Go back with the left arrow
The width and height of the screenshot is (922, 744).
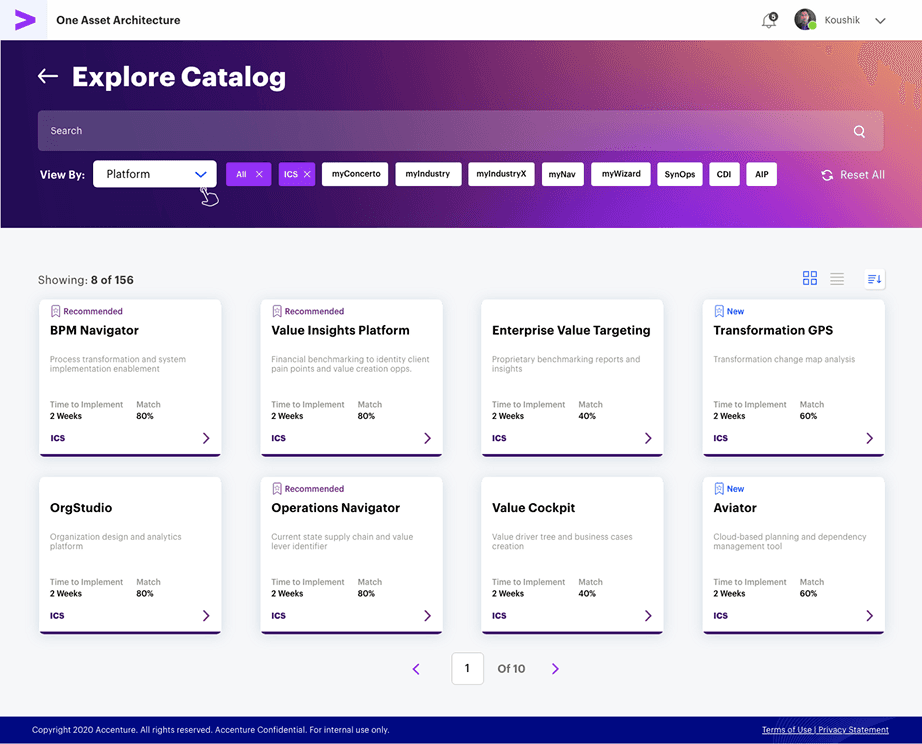point(48,76)
